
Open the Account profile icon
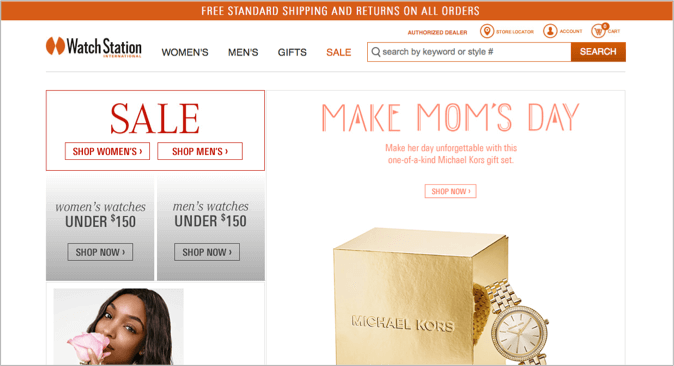pyautogui.click(x=550, y=31)
